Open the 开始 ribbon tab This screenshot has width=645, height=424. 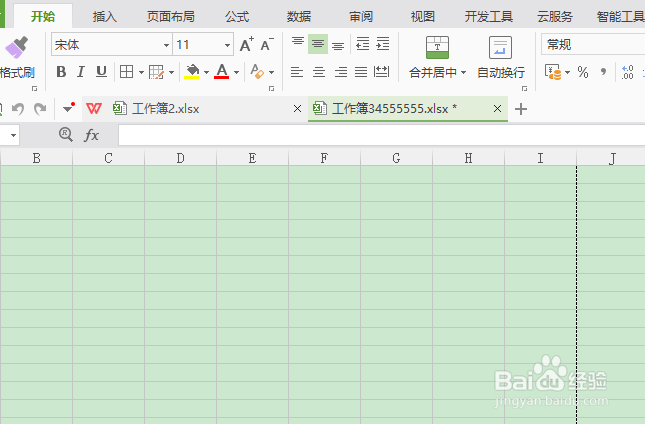pos(43,16)
